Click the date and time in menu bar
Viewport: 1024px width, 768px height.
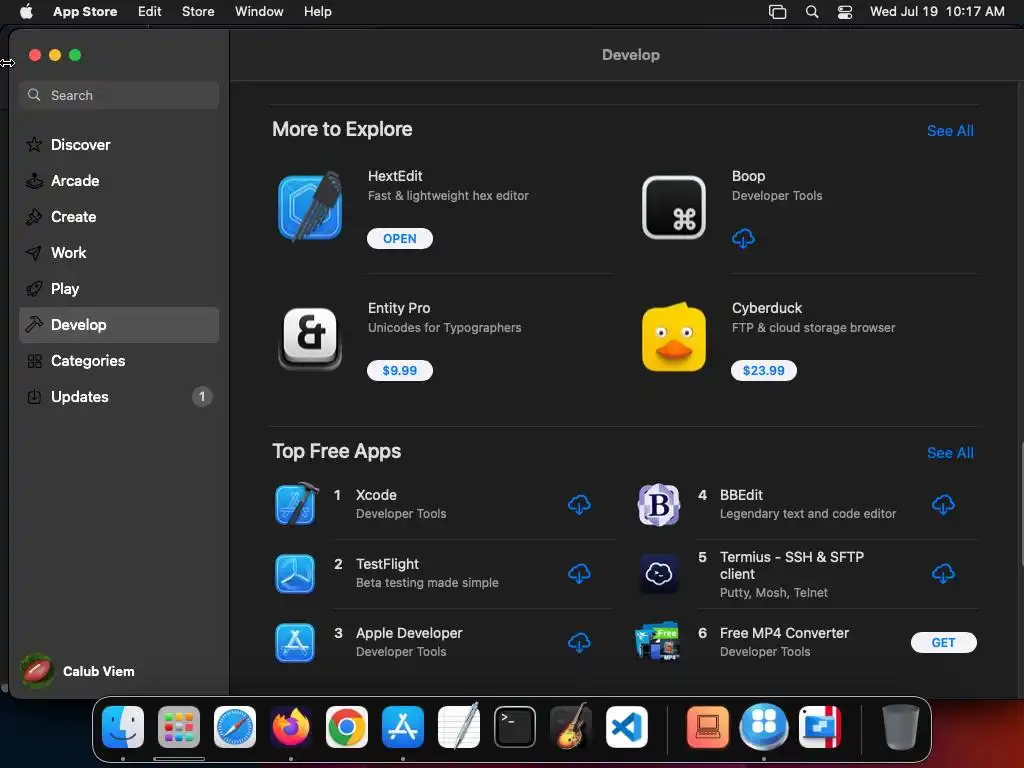pyautogui.click(x=937, y=11)
